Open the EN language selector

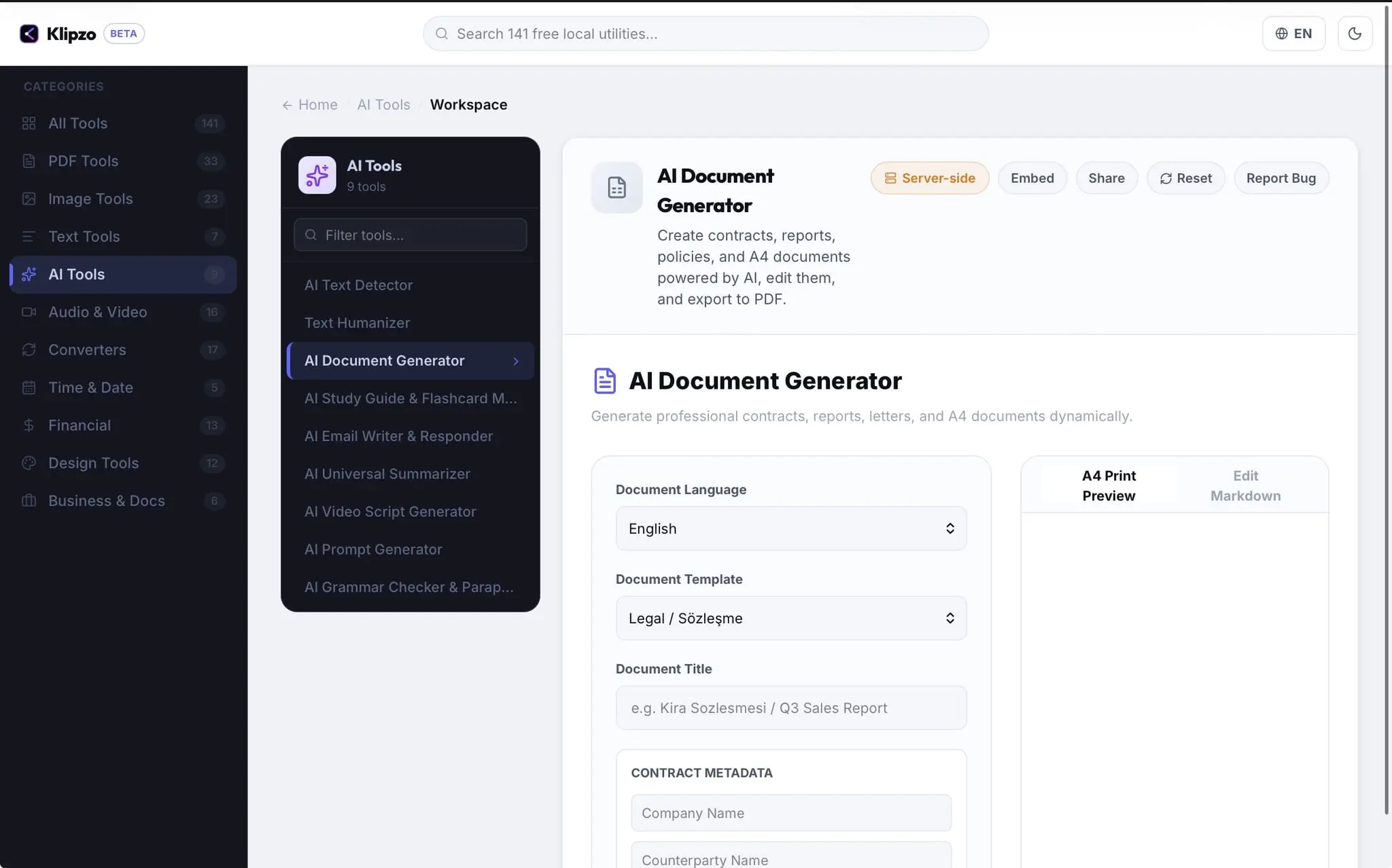point(1293,33)
